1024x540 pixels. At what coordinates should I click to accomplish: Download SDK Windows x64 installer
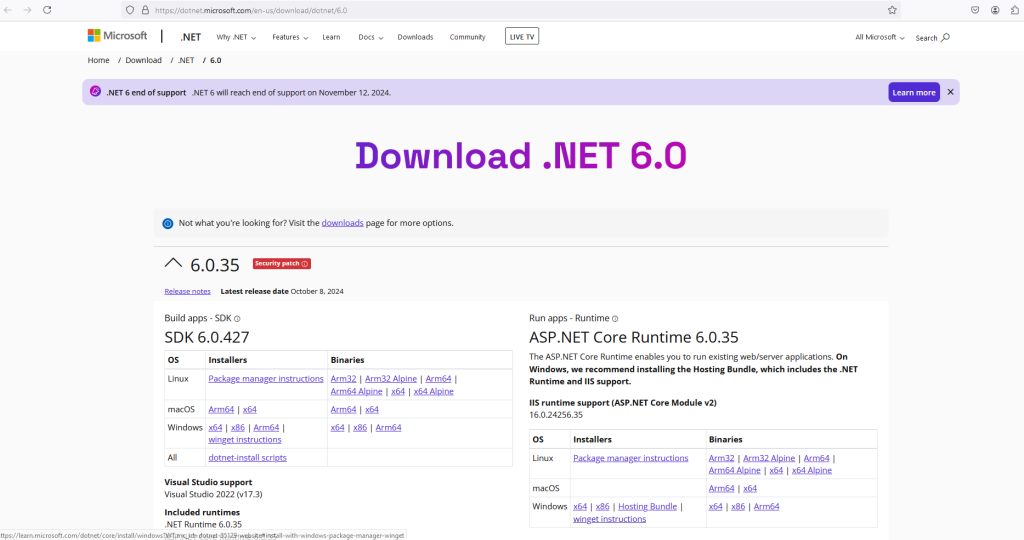coord(216,428)
